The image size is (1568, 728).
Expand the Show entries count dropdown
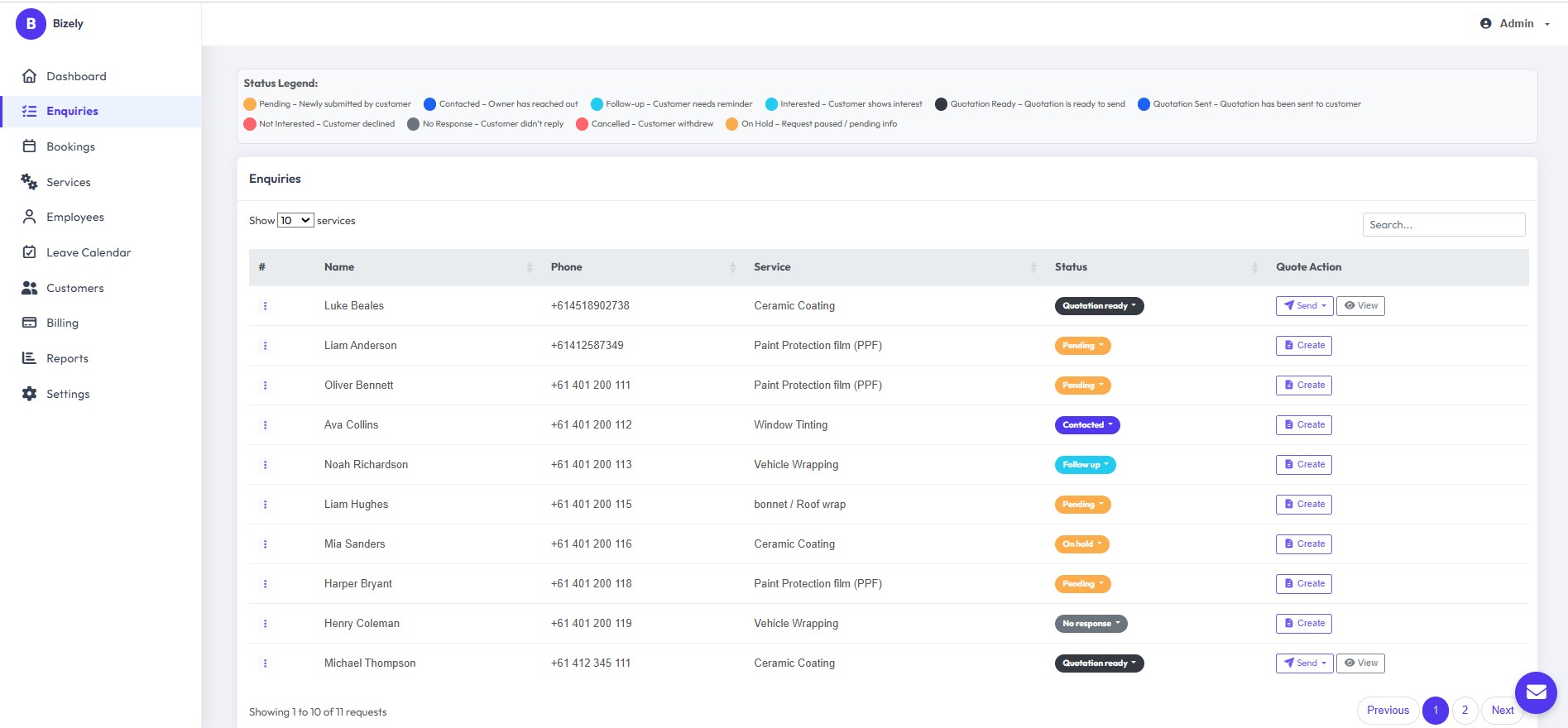point(295,220)
